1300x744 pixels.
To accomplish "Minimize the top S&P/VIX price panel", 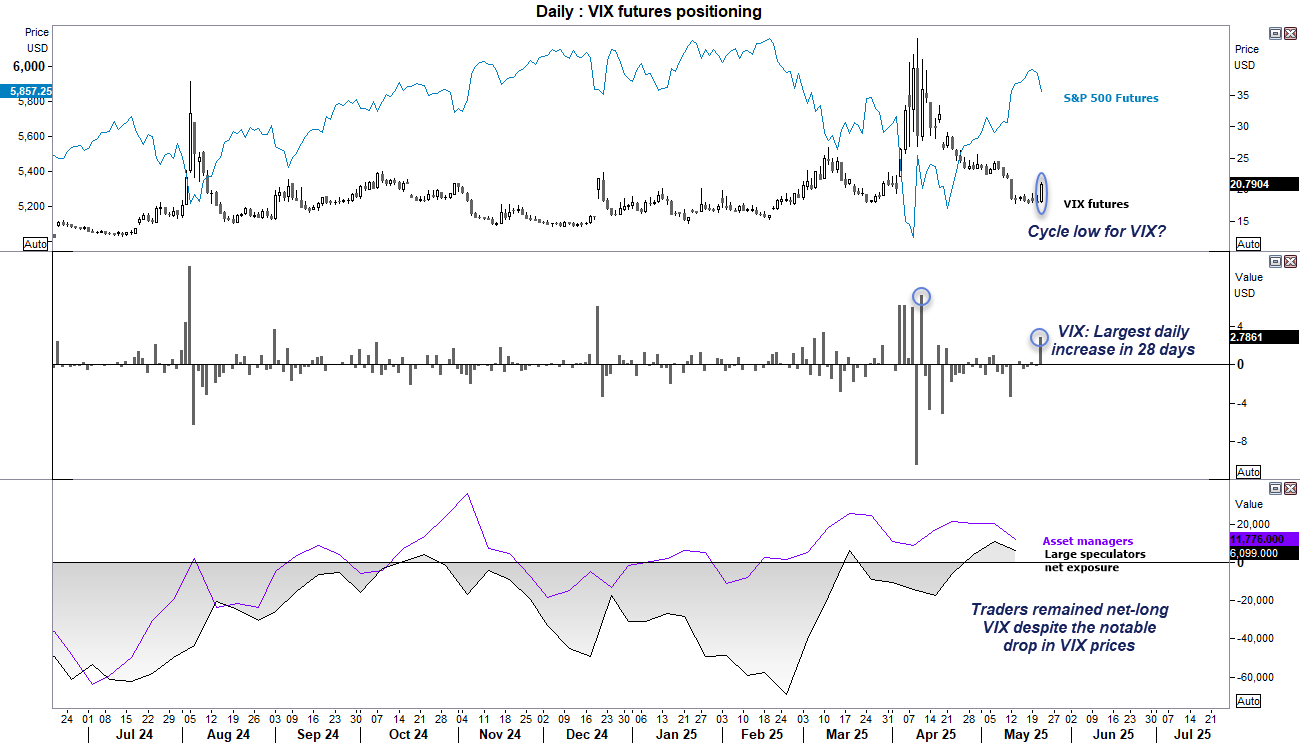I will pos(1275,33).
